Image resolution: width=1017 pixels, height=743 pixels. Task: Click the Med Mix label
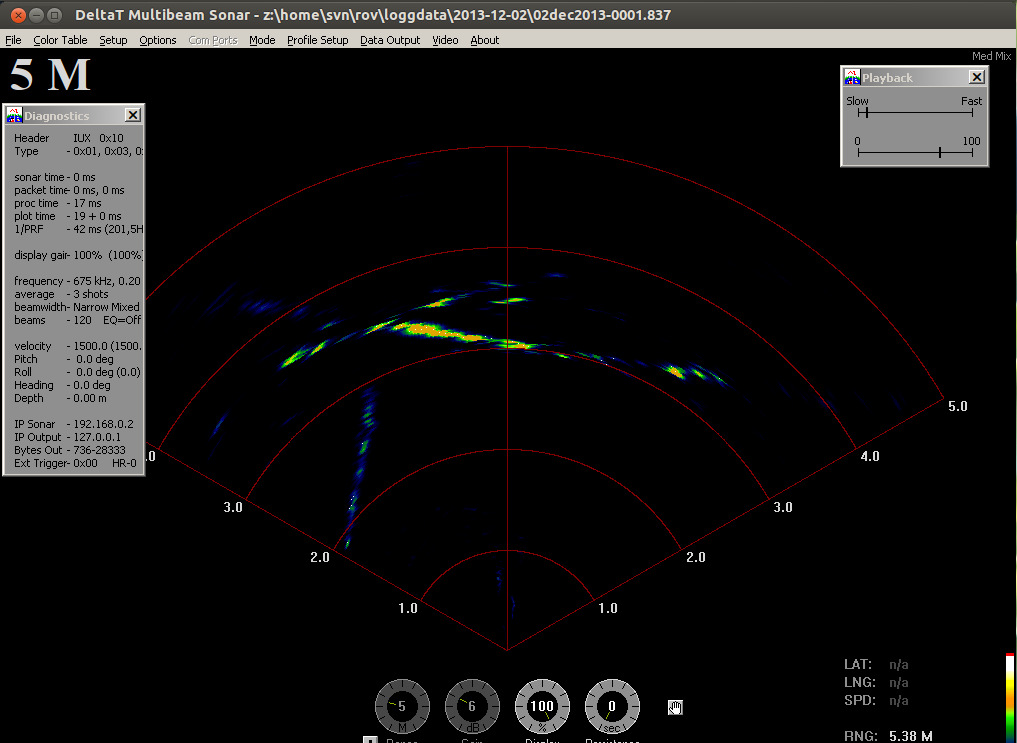coord(991,56)
